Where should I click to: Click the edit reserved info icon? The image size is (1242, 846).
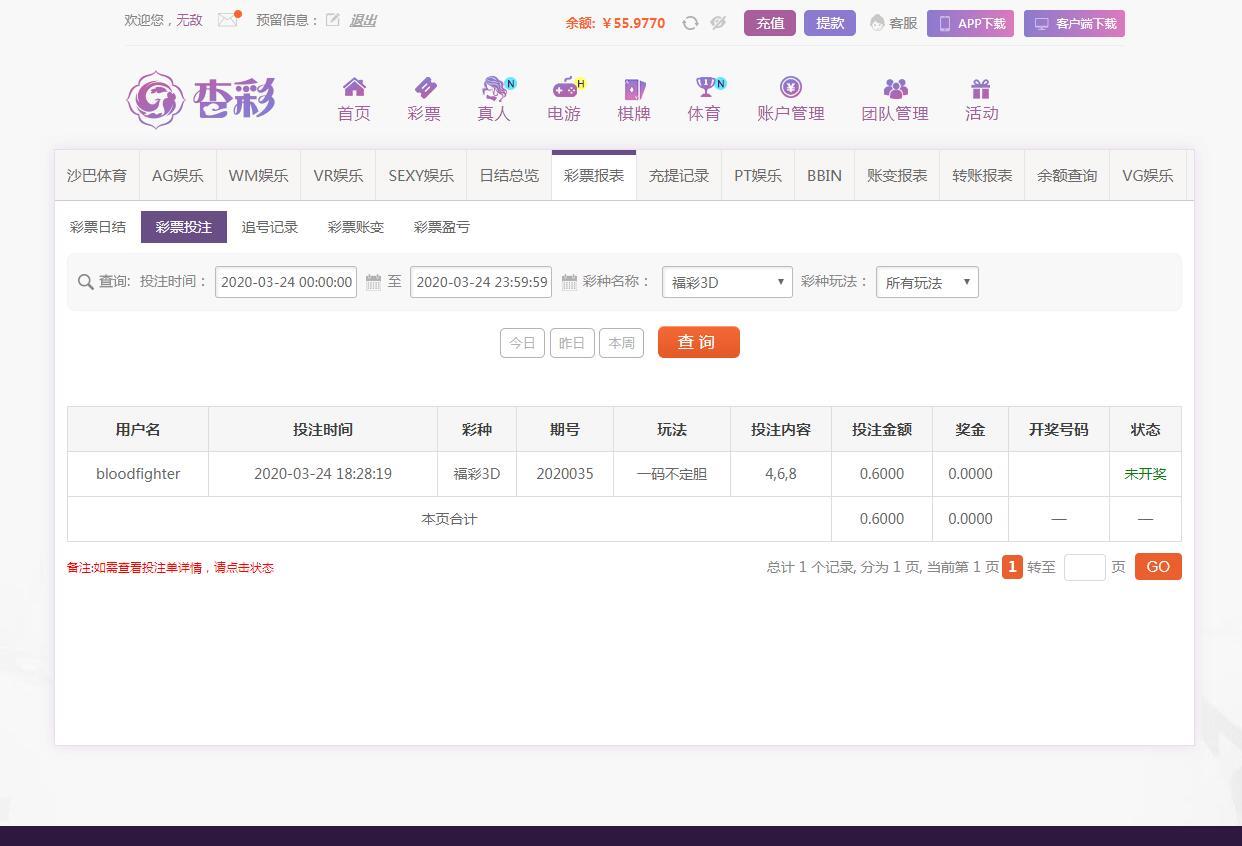tap(333, 20)
